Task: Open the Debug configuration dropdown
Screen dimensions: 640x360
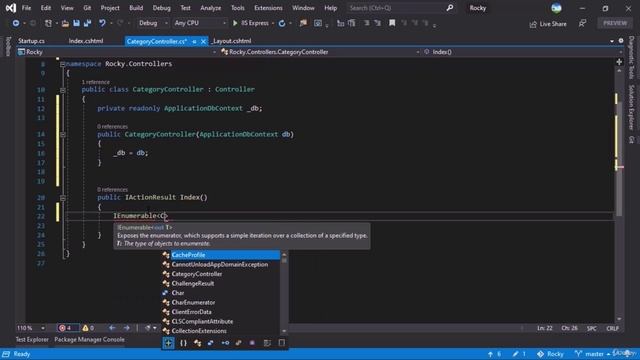Action: pyautogui.click(x=152, y=23)
